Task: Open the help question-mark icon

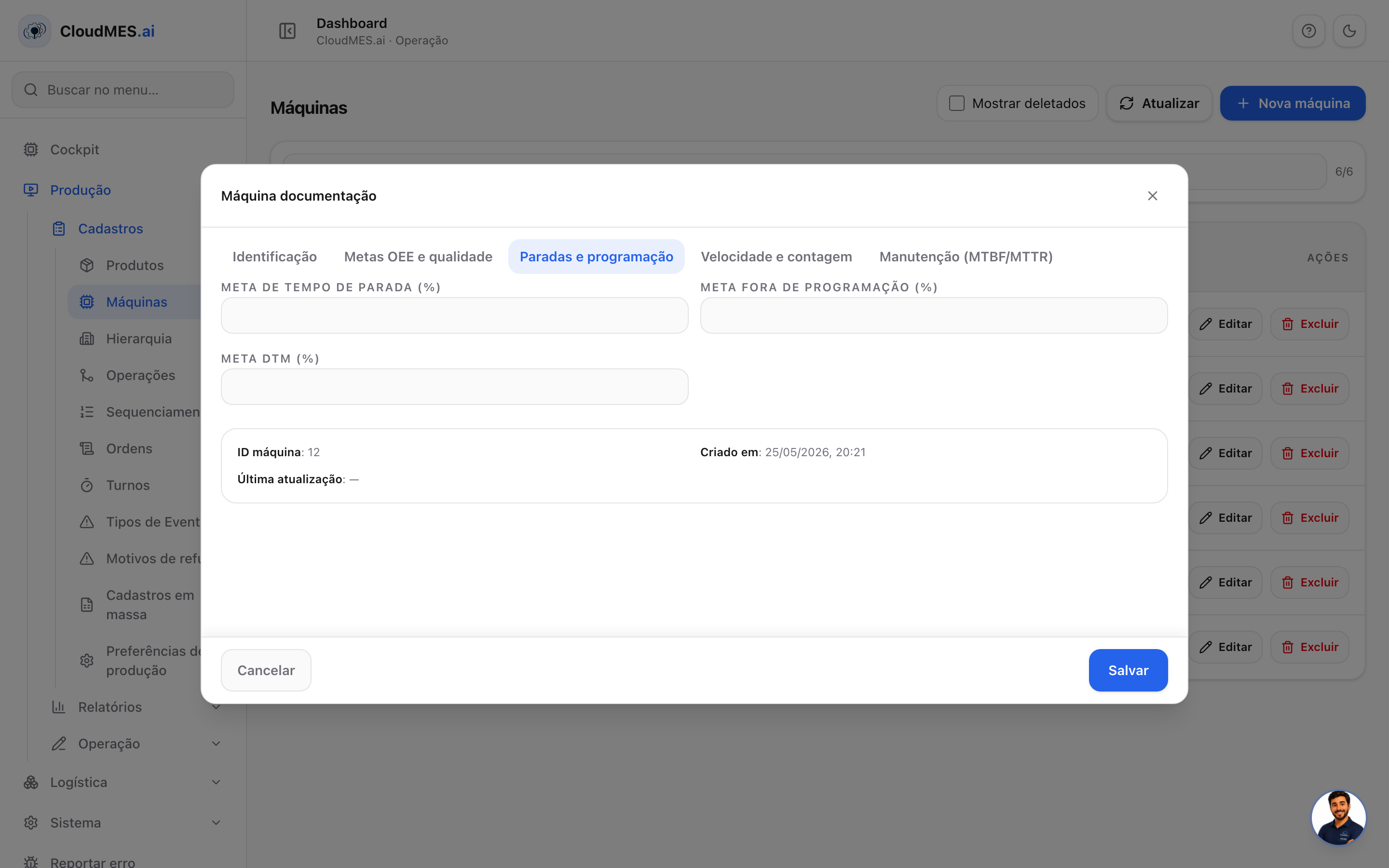Action: pyautogui.click(x=1308, y=31)
